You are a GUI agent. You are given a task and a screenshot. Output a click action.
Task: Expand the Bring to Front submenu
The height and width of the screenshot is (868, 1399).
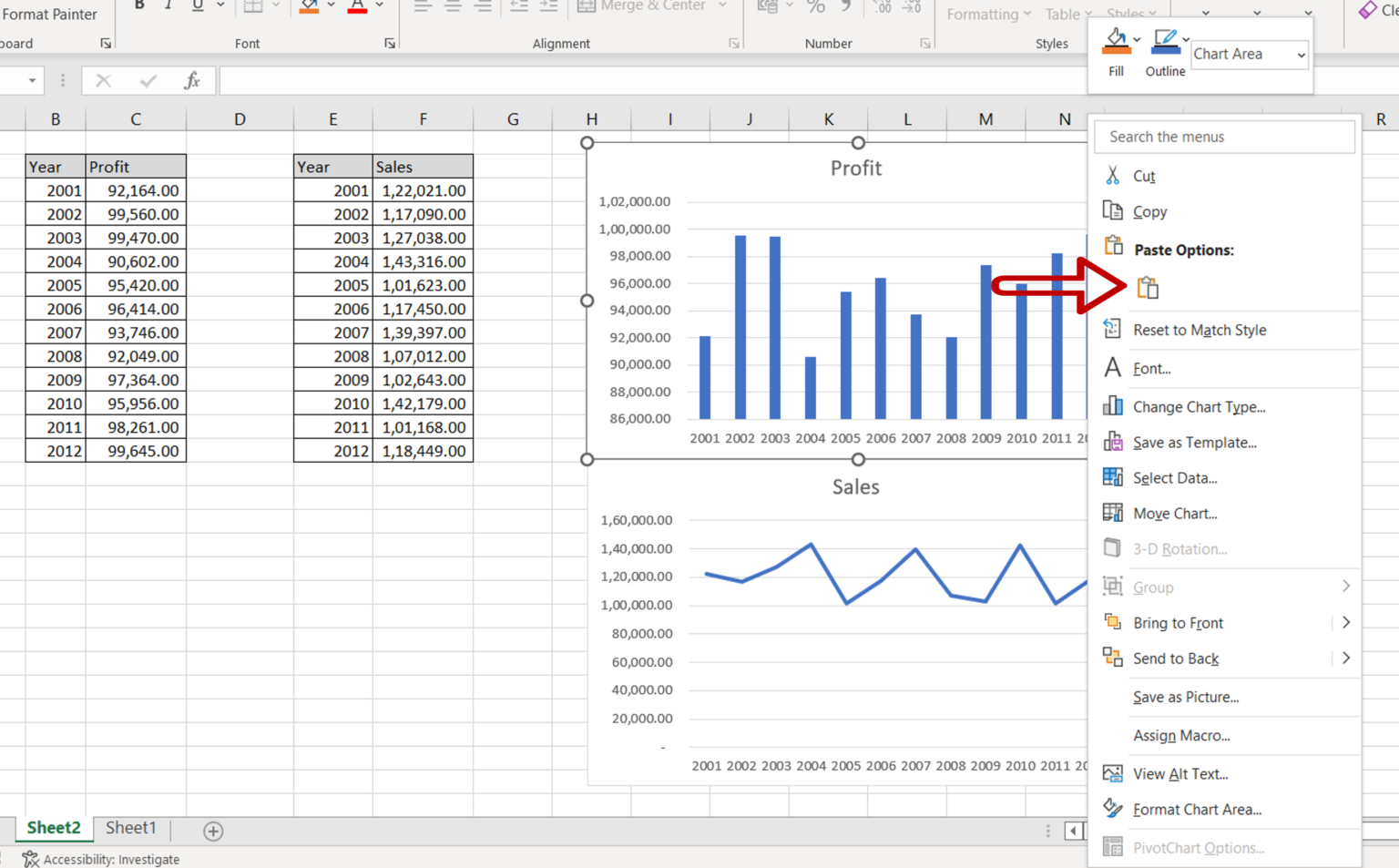[1346, 622]
